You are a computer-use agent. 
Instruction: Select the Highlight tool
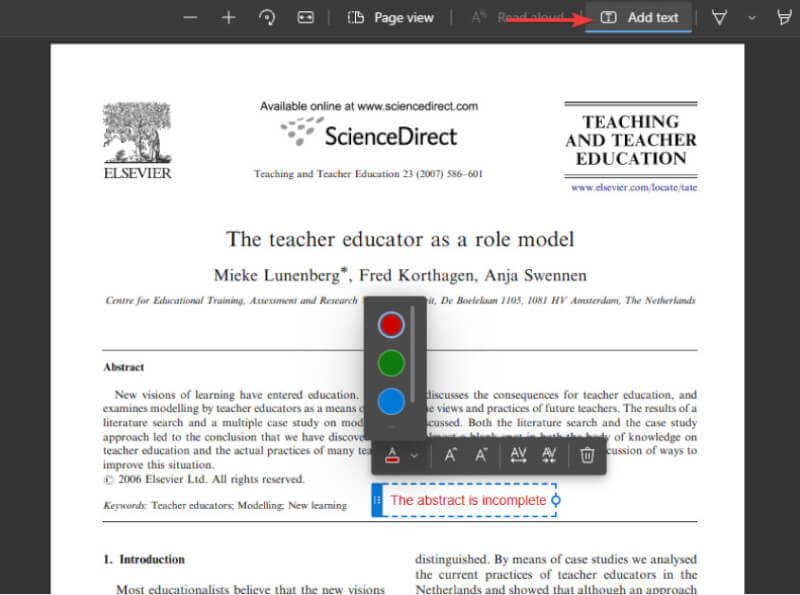[x=785, y=17]
